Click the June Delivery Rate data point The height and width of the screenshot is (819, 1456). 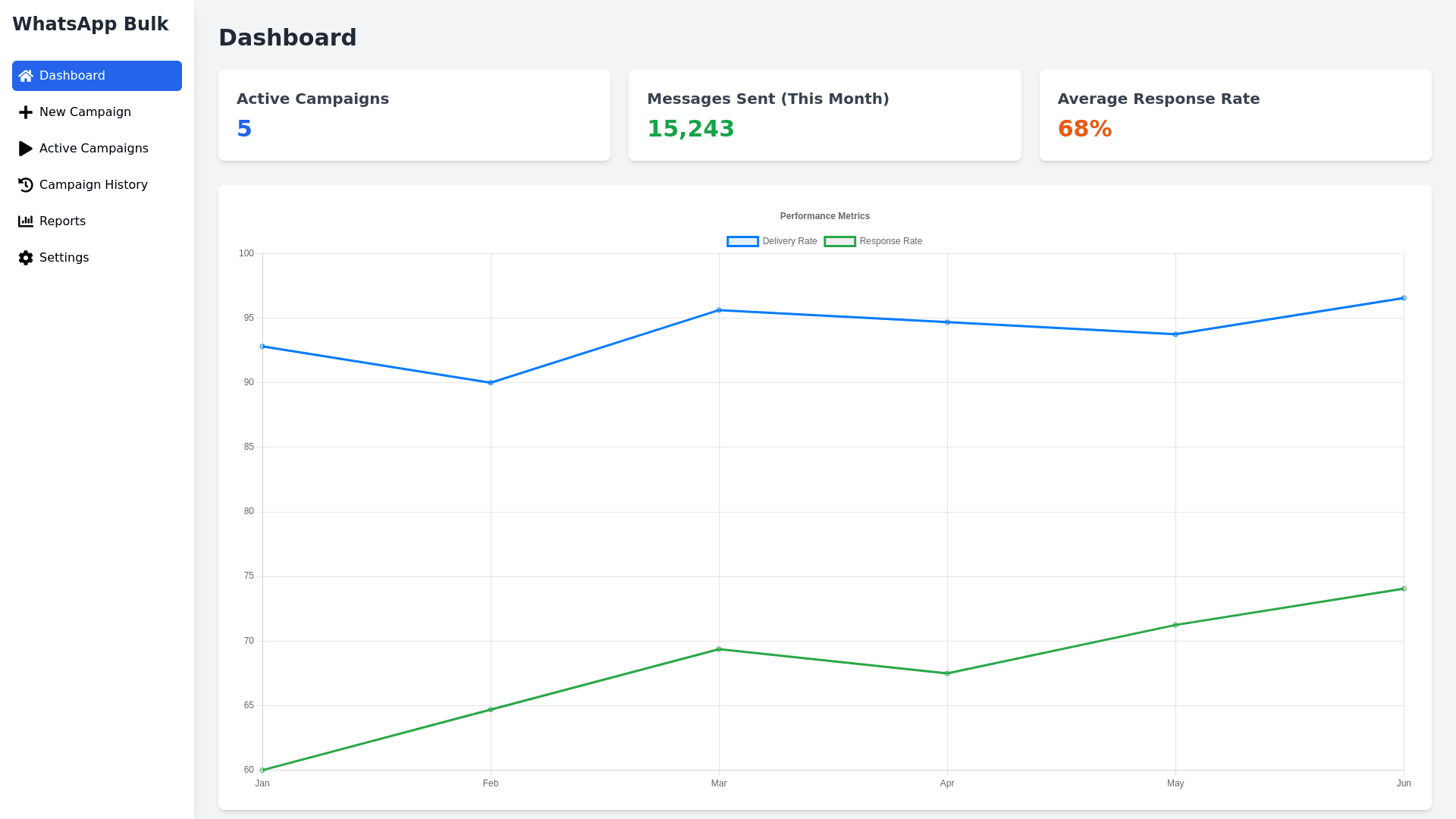click(x=1404, y=298)
